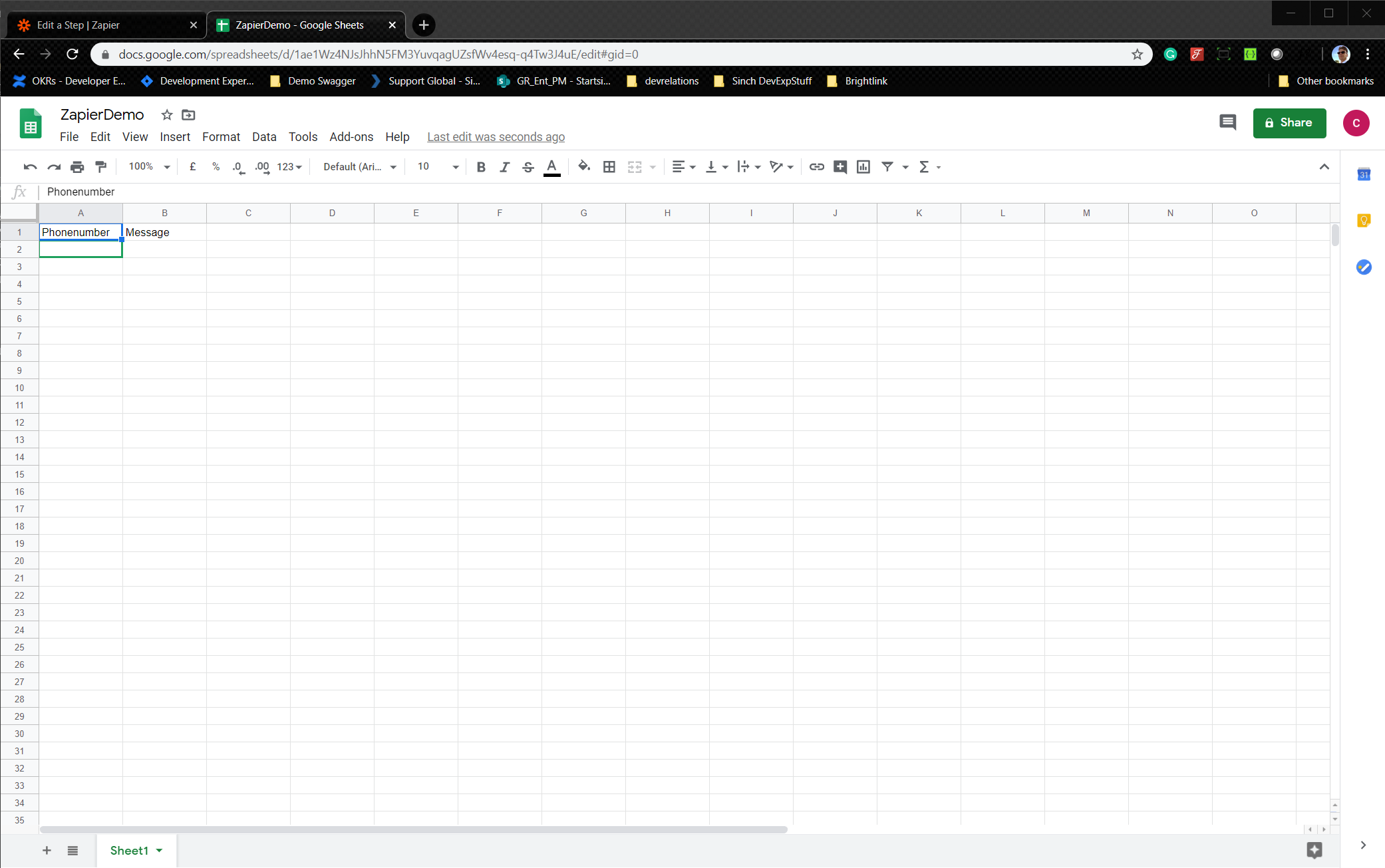The width and height of the screenshot is (1385, 868).
Task: Open the File menu
Action: coord(69,137)
